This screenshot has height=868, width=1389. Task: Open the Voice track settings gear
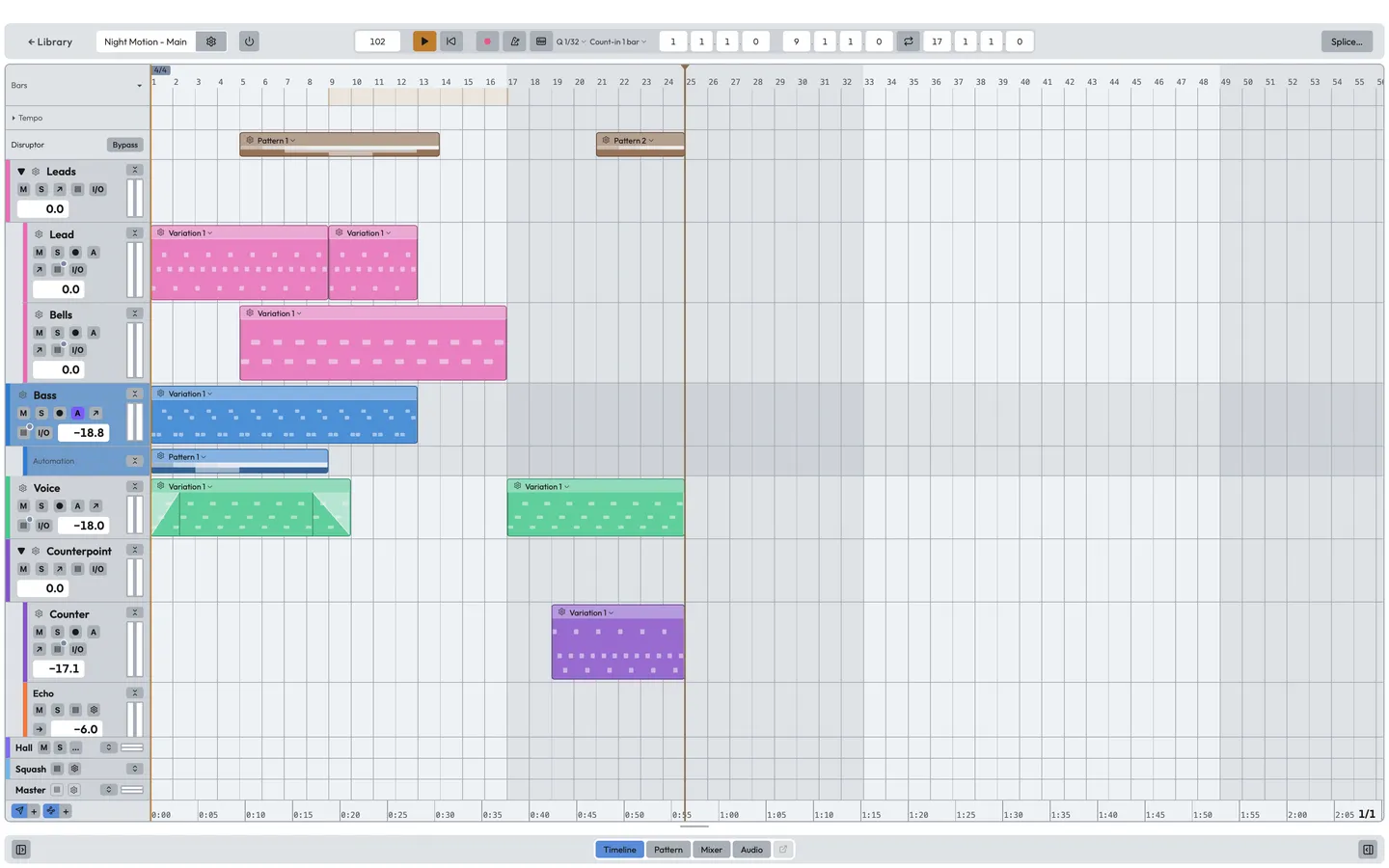pyautogui.click(x=22, y=488)
